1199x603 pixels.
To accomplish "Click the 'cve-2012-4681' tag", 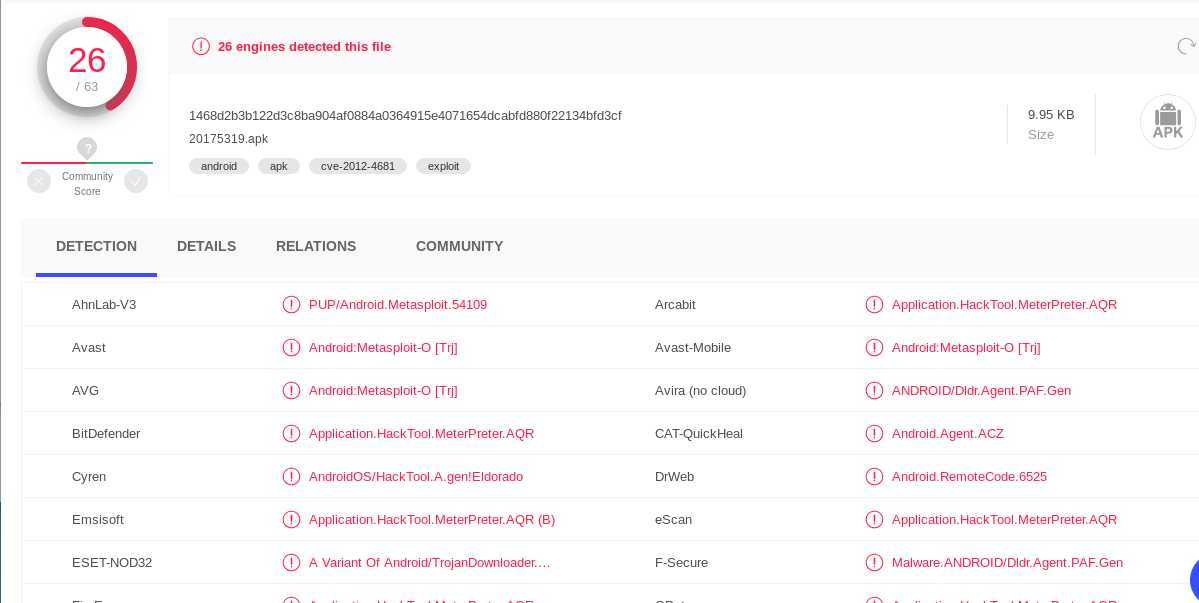I will pos(358,166).
